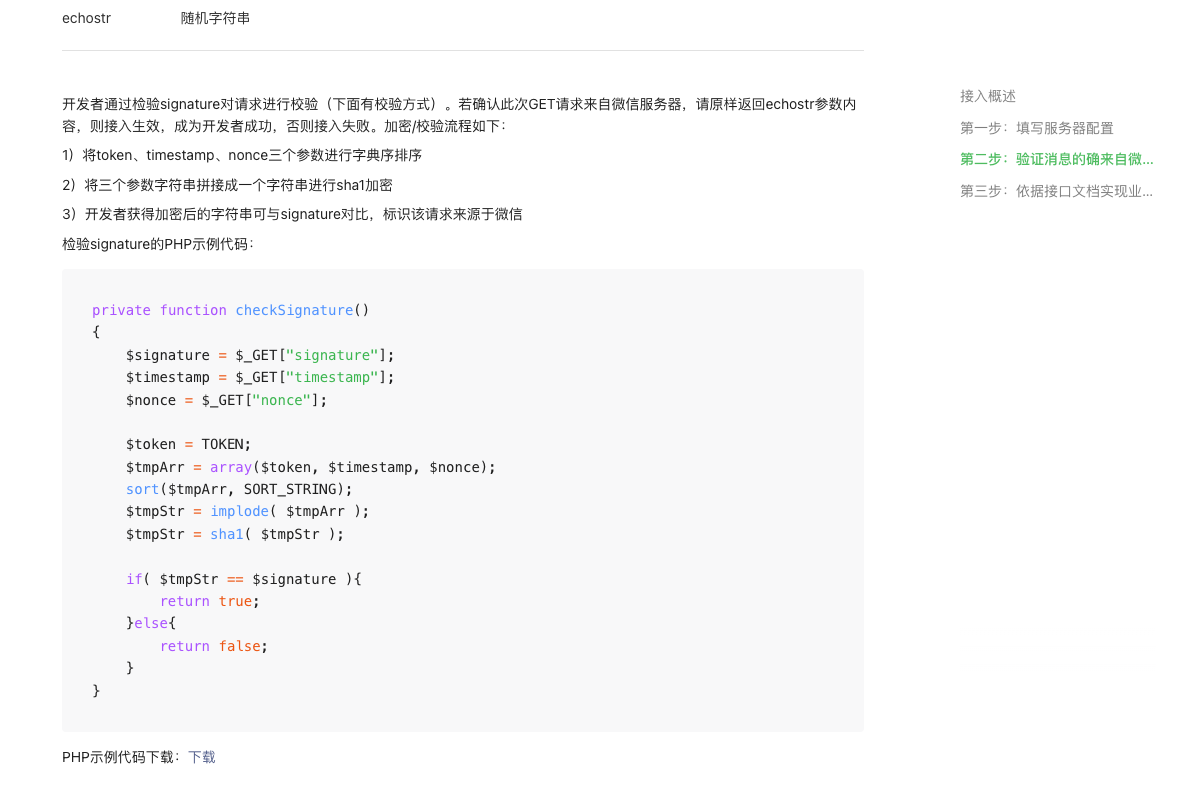Click the return true; code line

coord(210,601)
